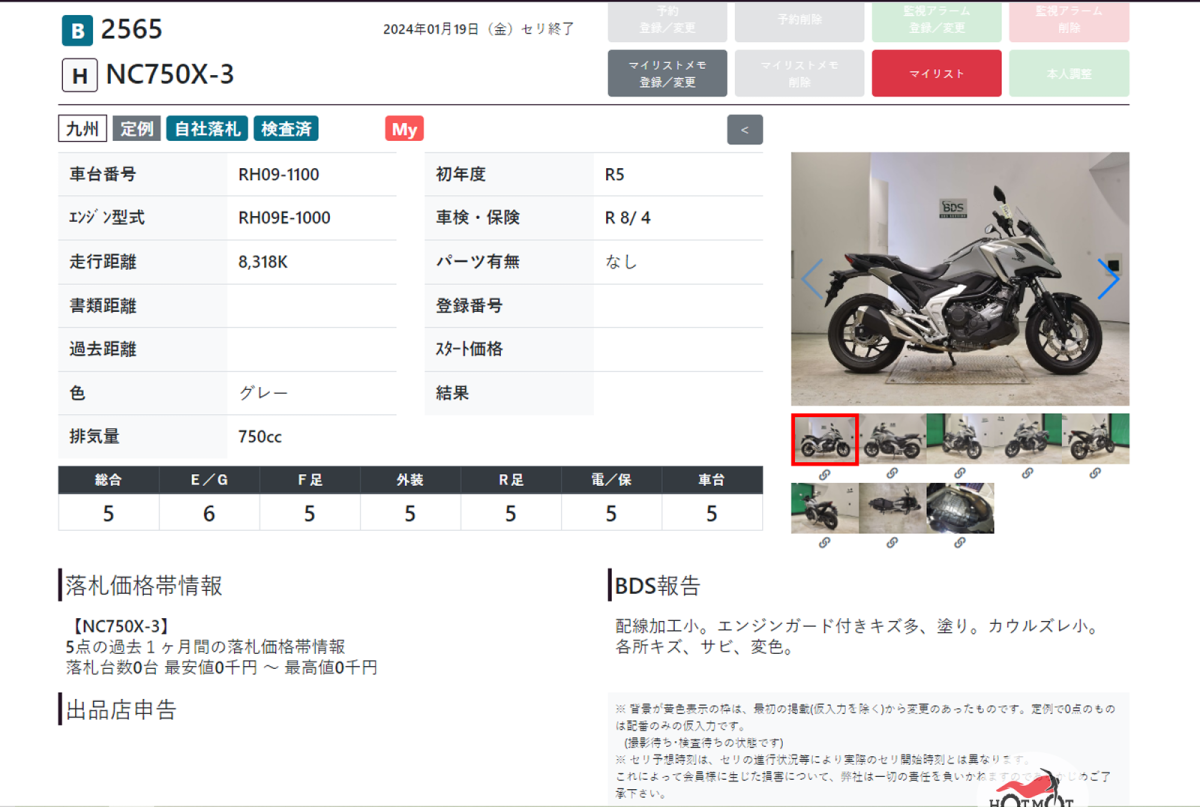Click the 検査済 tag
The width and height of the screenshot is (1200, 807).
coord(286,129)
